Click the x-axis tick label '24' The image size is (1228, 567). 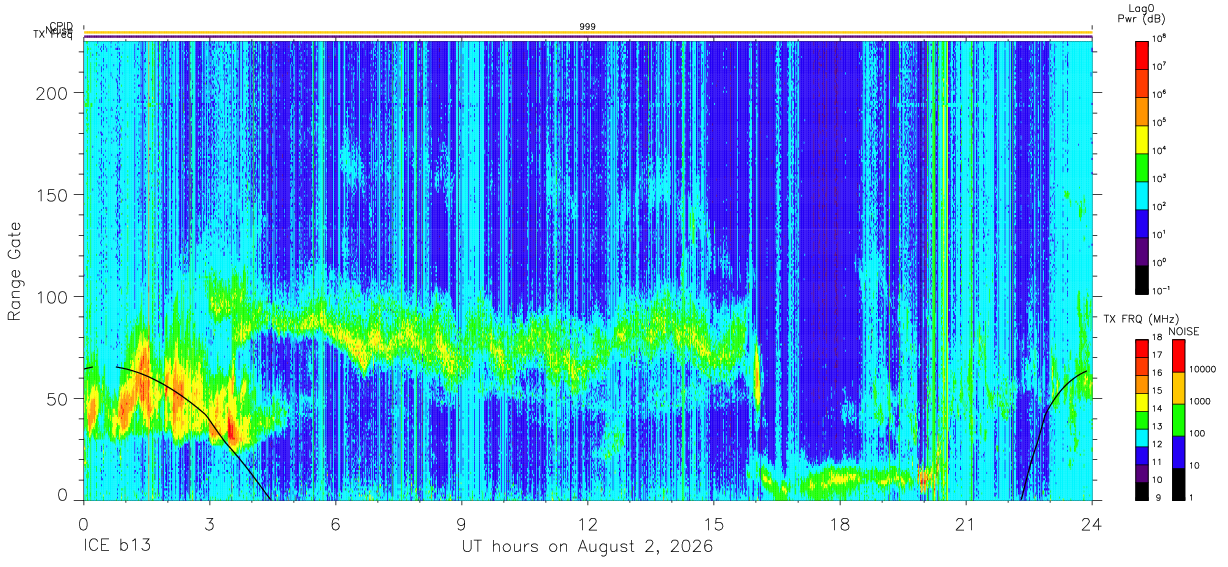coord(1092,523)
